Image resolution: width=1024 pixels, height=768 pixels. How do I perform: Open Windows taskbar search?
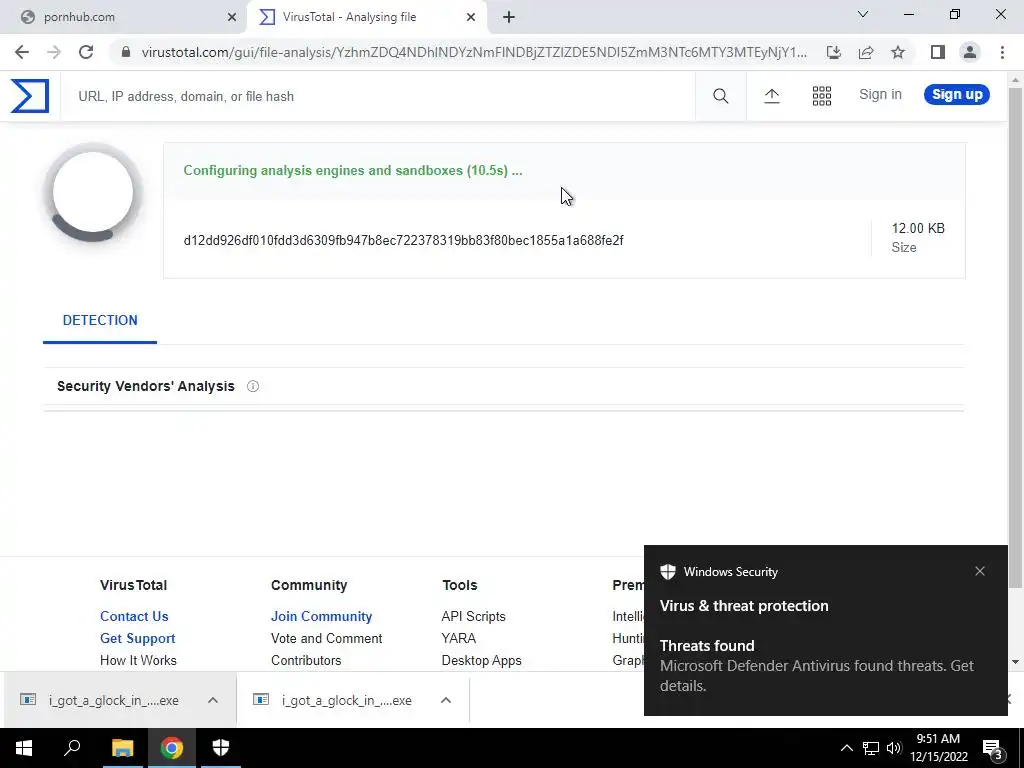(72, 748)
